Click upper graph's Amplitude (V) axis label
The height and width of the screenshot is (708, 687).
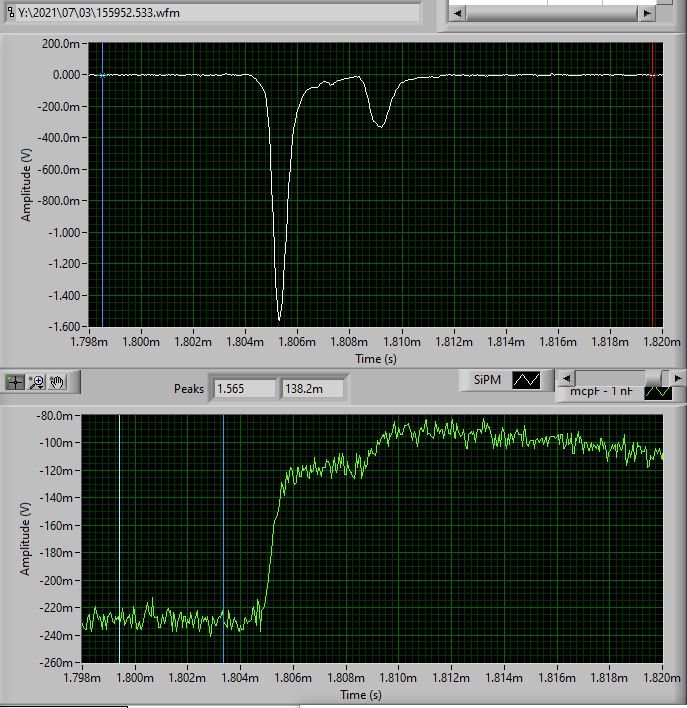point(26,185)
